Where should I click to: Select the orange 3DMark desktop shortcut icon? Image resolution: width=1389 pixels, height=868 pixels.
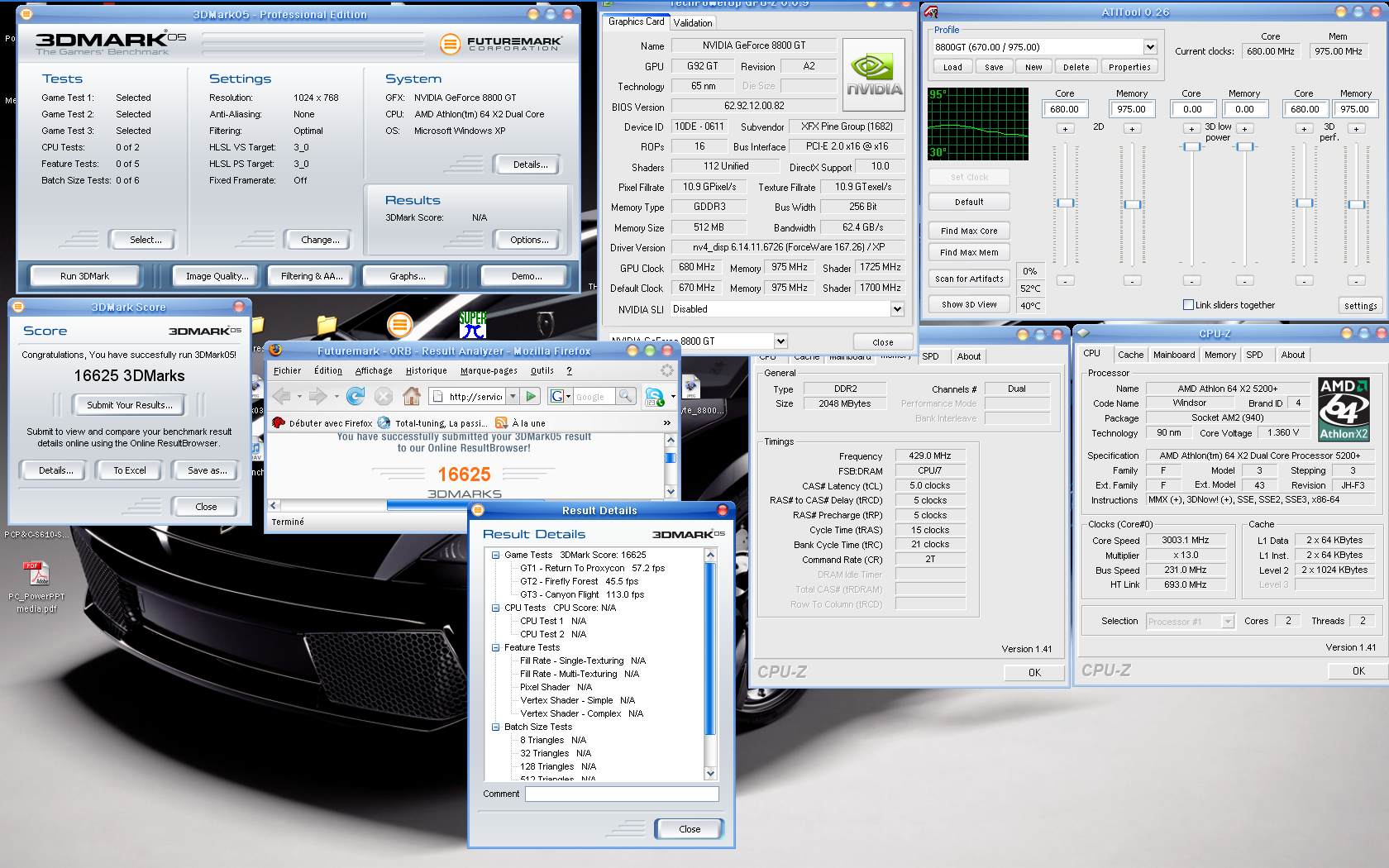pyautogui.click(x=399, y=324)
